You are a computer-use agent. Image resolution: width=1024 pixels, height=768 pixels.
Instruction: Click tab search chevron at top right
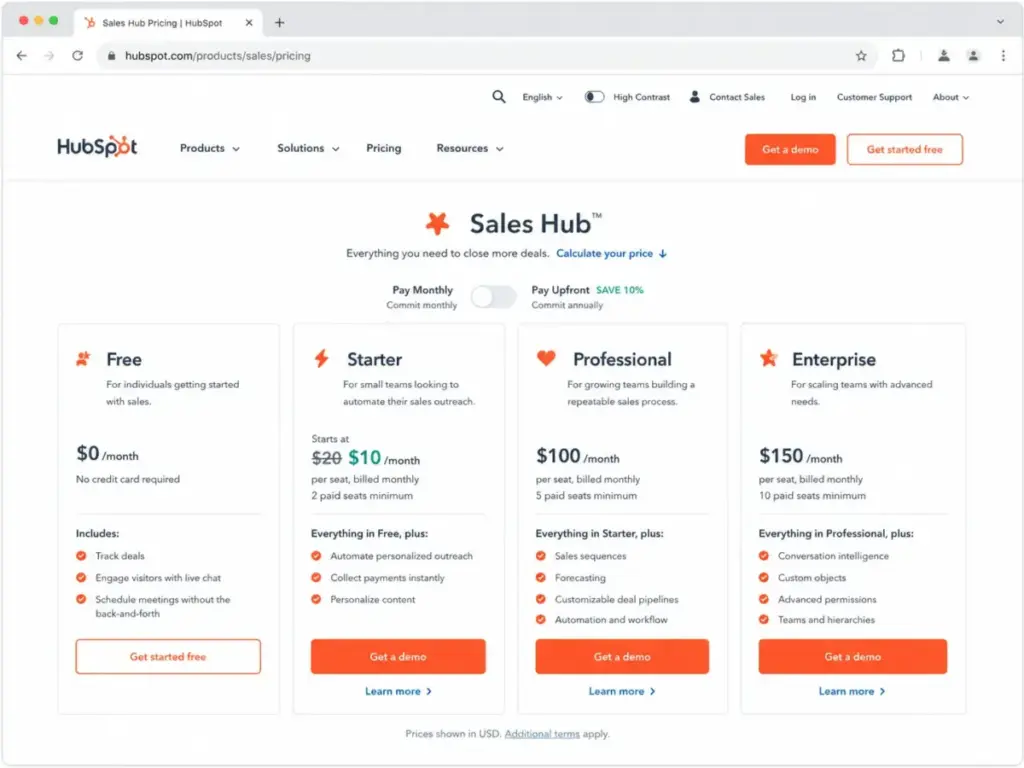[x=1000, y=22]
